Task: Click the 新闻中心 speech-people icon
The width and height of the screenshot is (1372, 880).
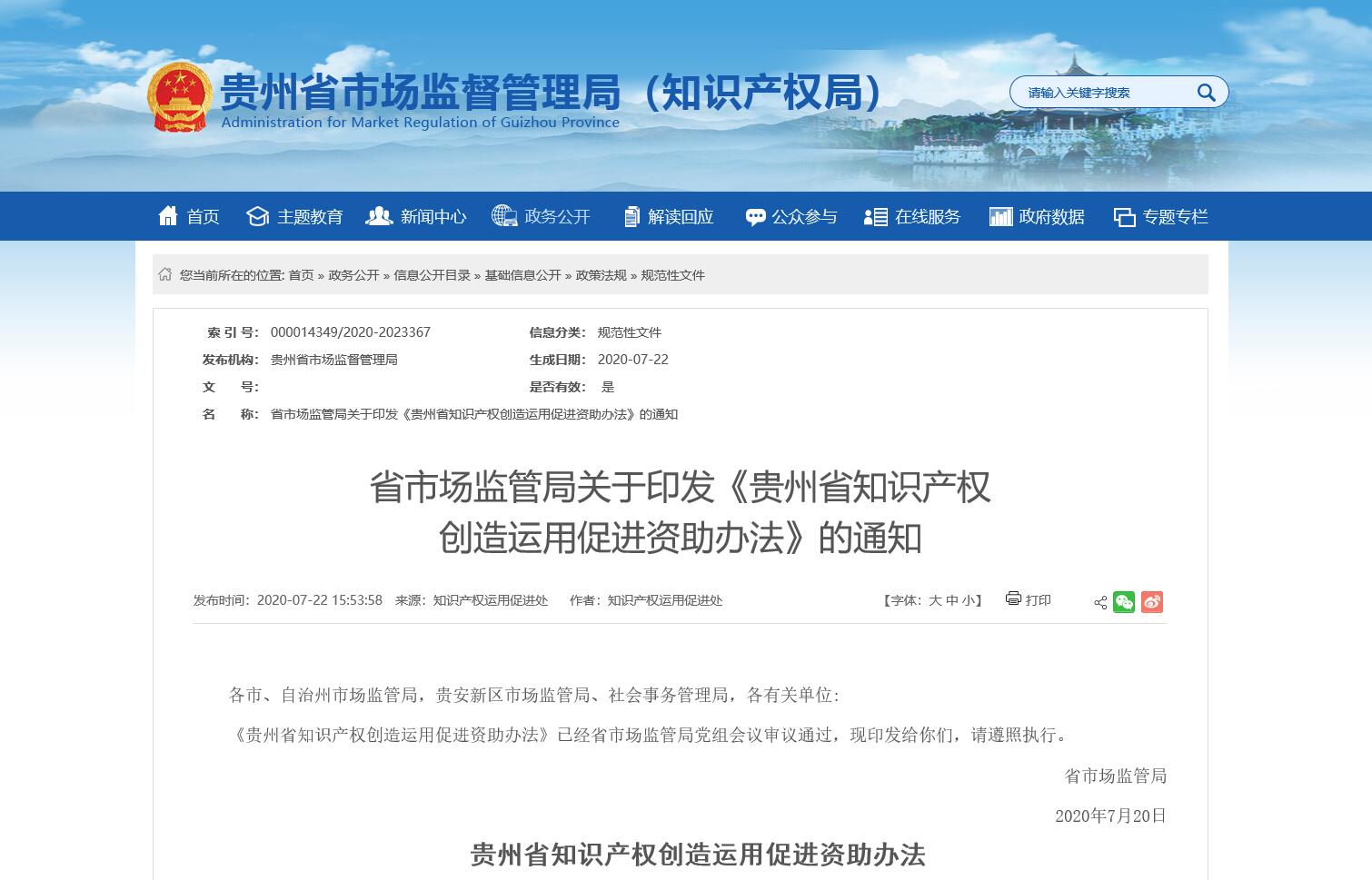Action: (378, 216)
